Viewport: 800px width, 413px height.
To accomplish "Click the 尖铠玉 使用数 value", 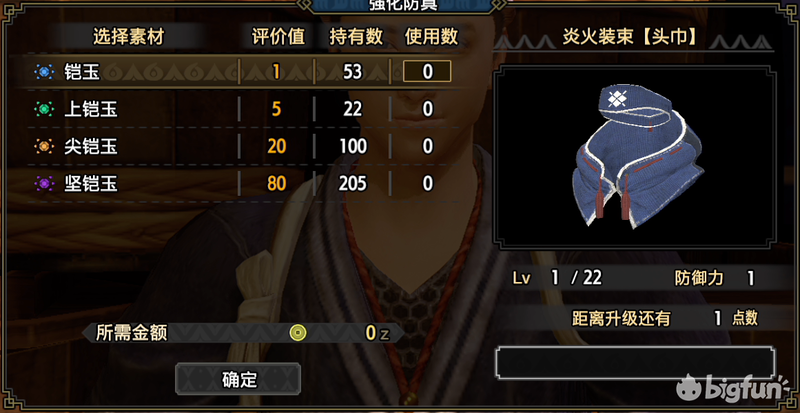I will tap(428, 147).
